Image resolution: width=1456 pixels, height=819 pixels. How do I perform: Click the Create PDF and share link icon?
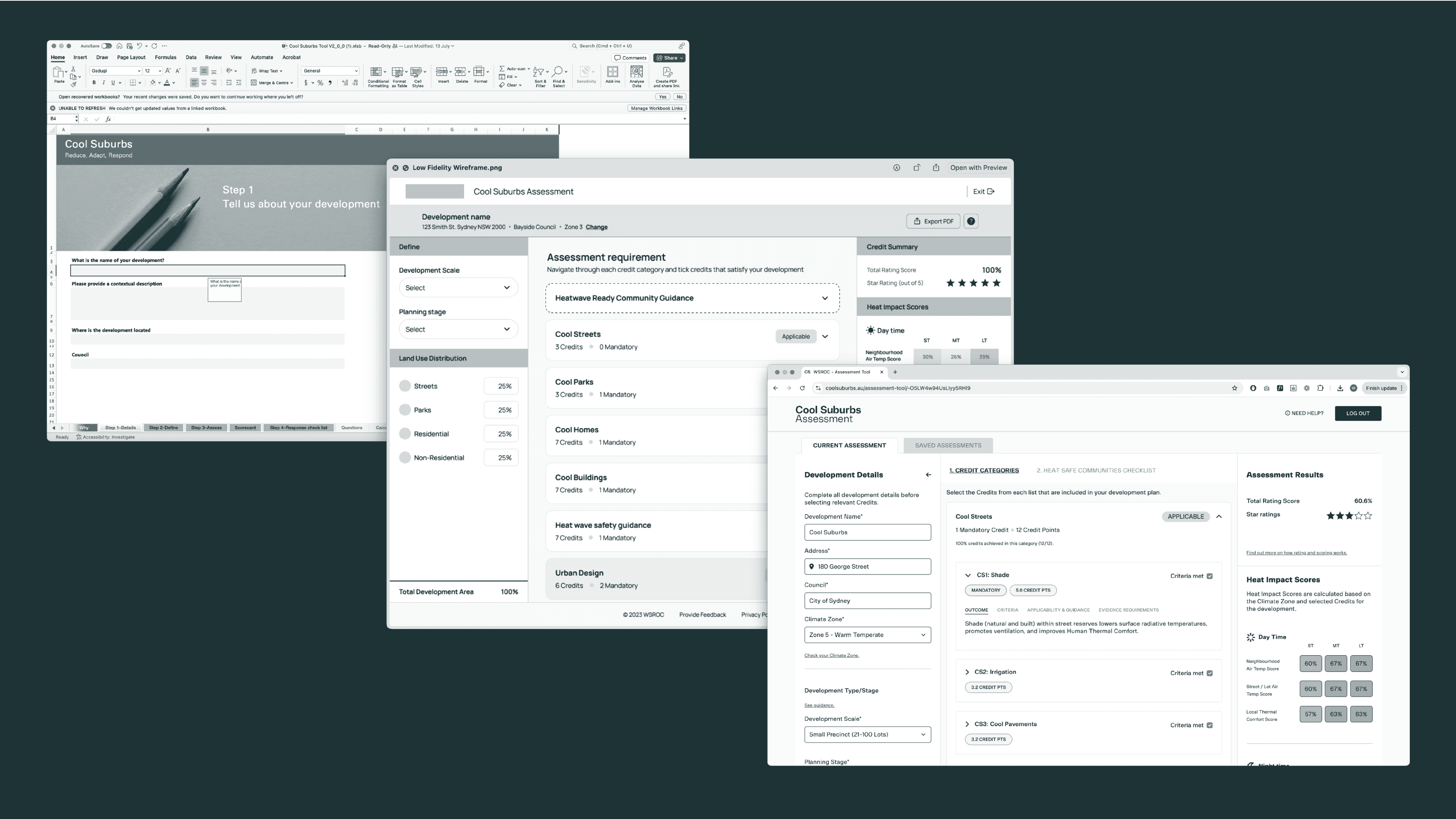coord(667,72)
